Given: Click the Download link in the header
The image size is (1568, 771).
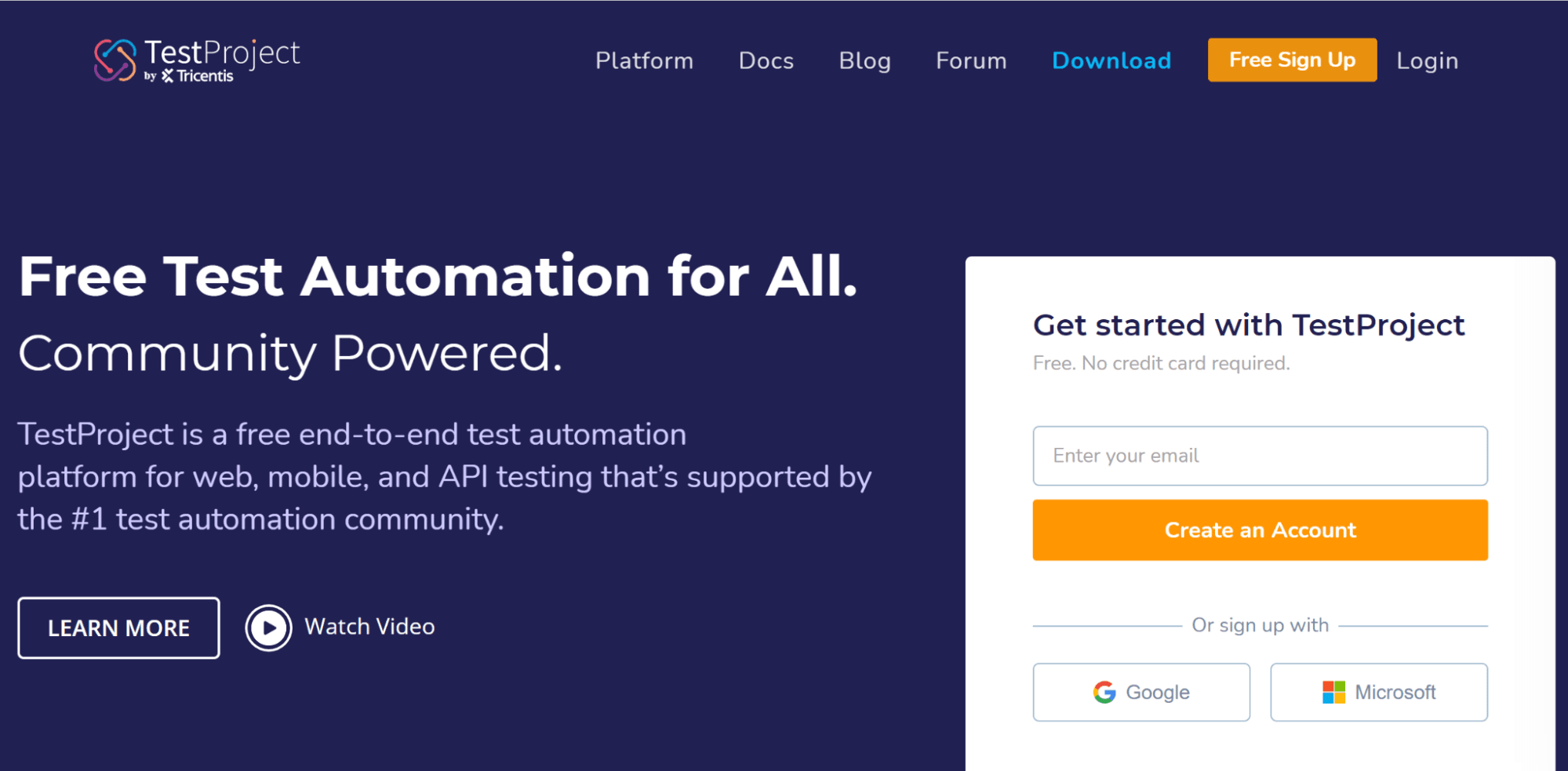Looking at the screenshot, I should 1111,60.
